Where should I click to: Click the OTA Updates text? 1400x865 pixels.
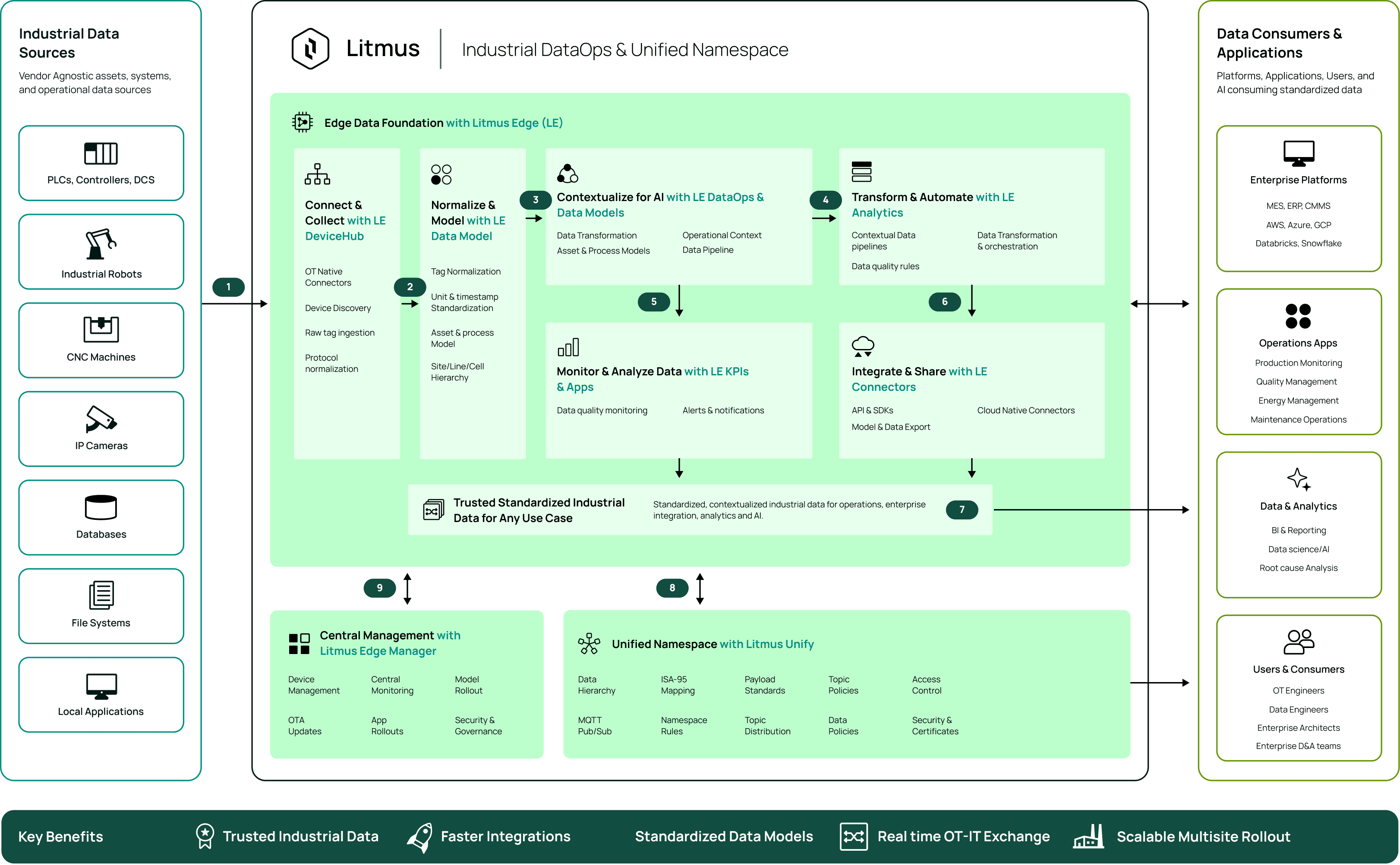tap(304, 725)
